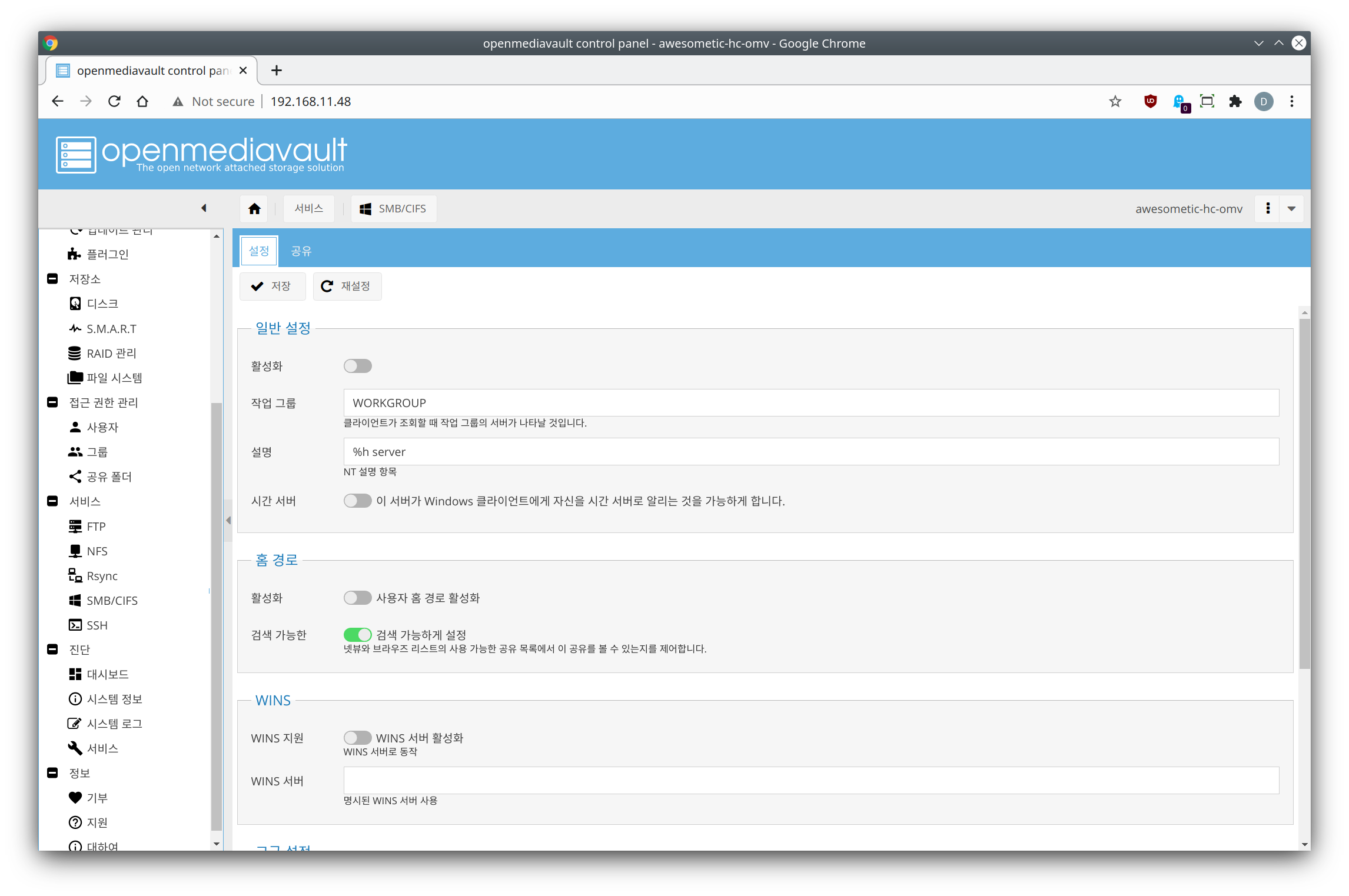This screenshot has width=1349, height=896.
Task: Click the 재설정 reset button
Action: tap(347, 286)
